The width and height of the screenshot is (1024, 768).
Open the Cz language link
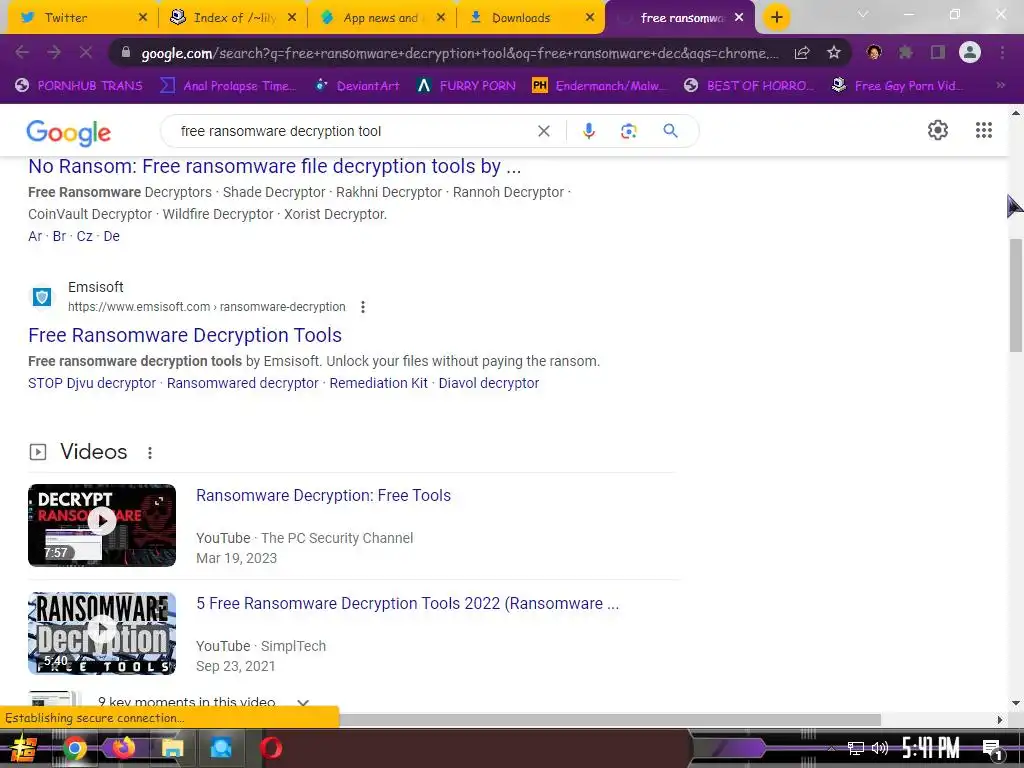(x=84, y=236)
